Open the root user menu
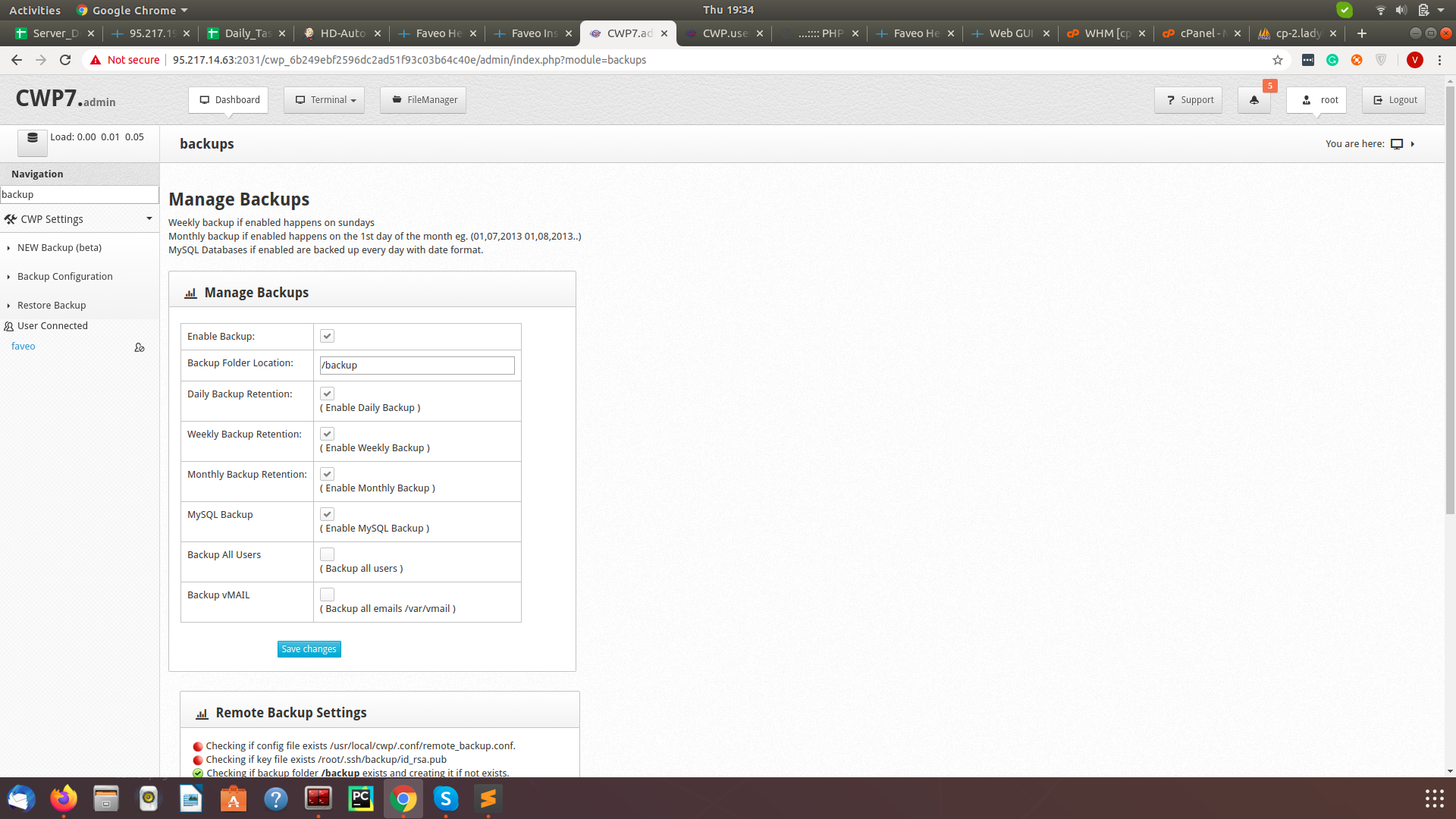 [x=1317, y=100]
